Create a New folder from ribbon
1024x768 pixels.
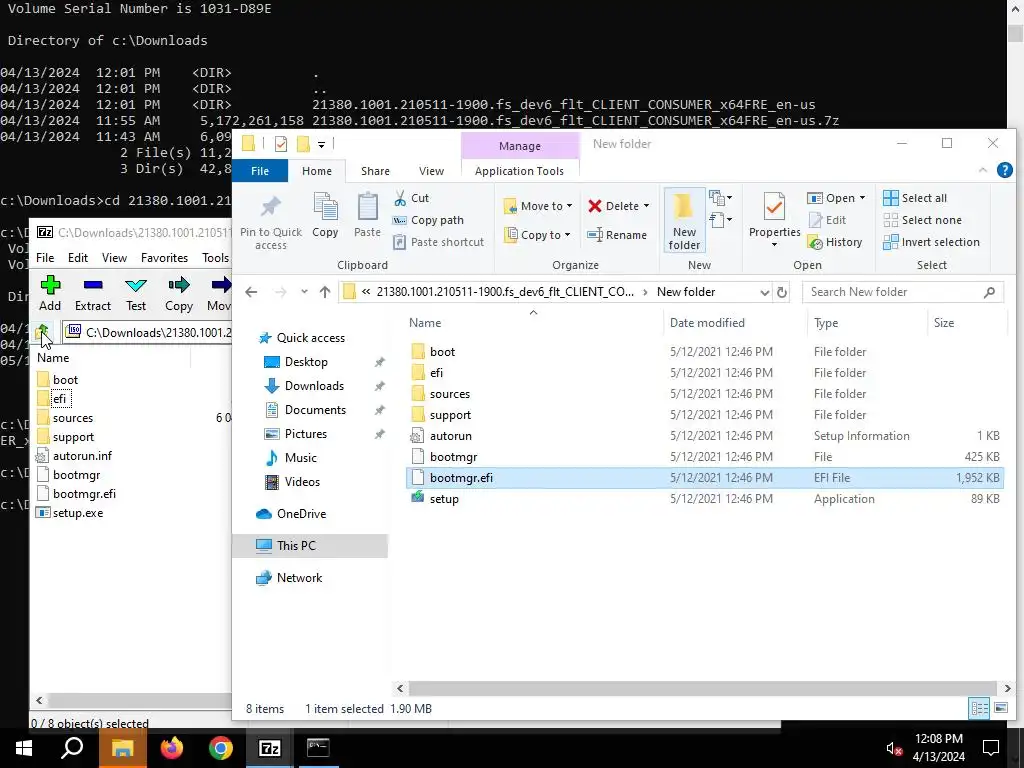(684, 221)
